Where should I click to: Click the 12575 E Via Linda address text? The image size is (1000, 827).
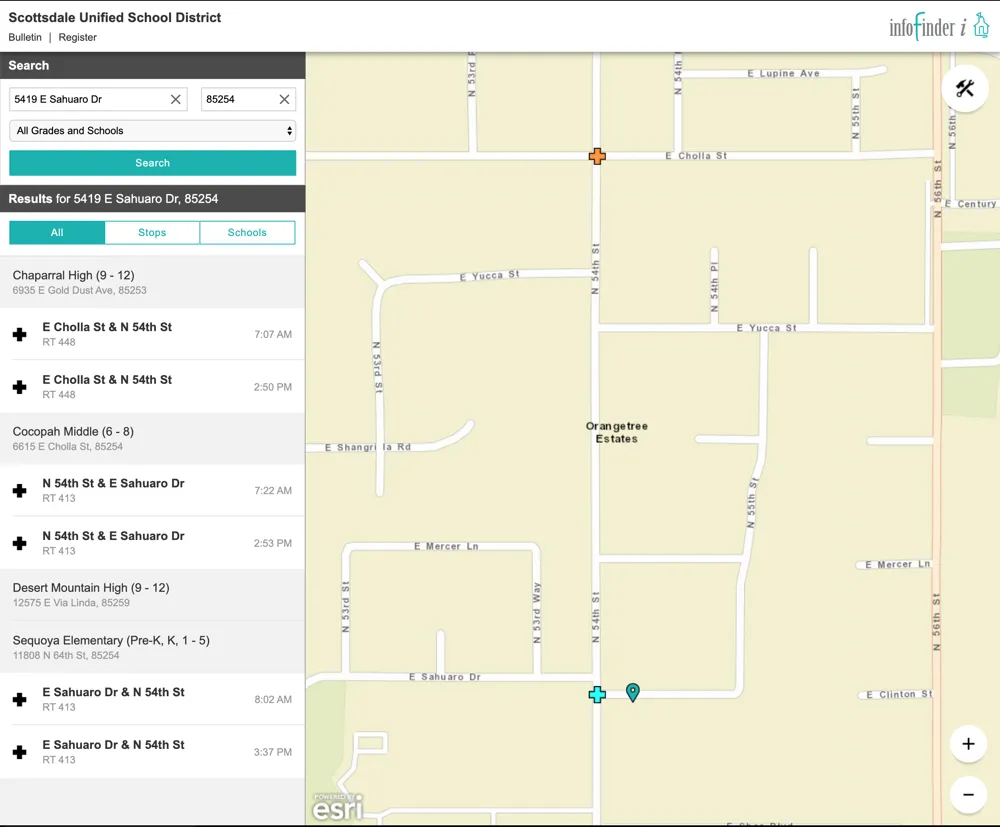point(71,603)
